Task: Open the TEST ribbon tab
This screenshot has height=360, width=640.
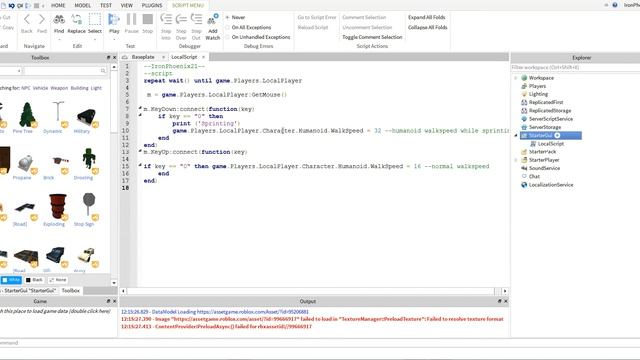Action: pyautogui.click(x=106, y=5)
